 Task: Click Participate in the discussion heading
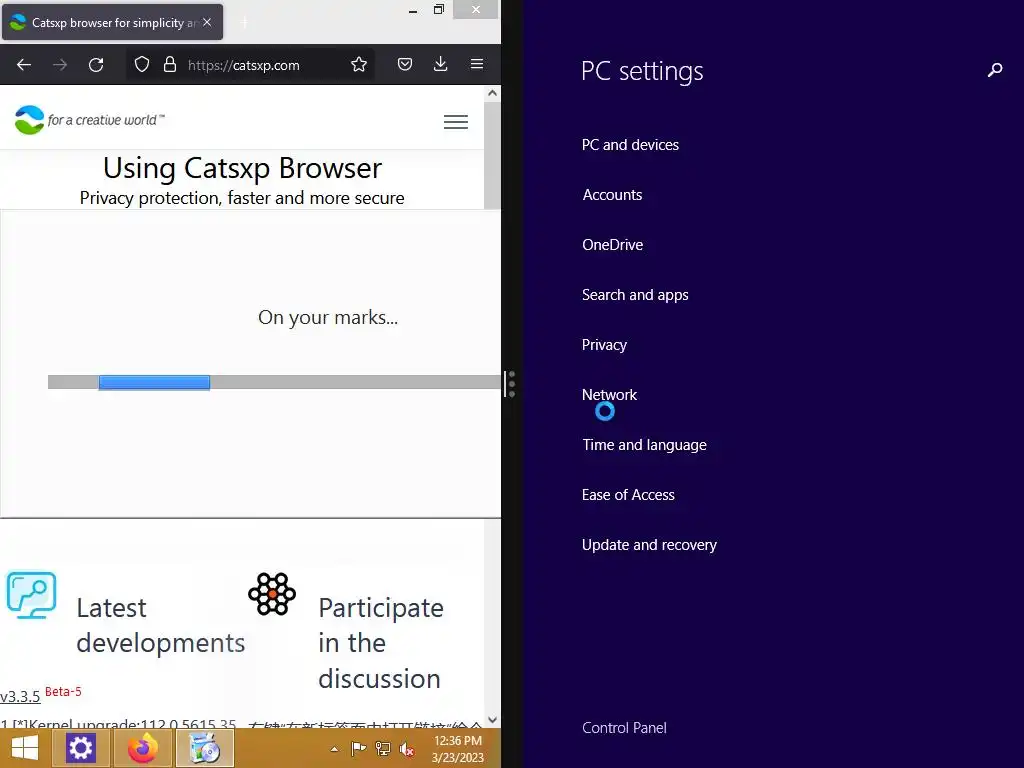[381, 643]
